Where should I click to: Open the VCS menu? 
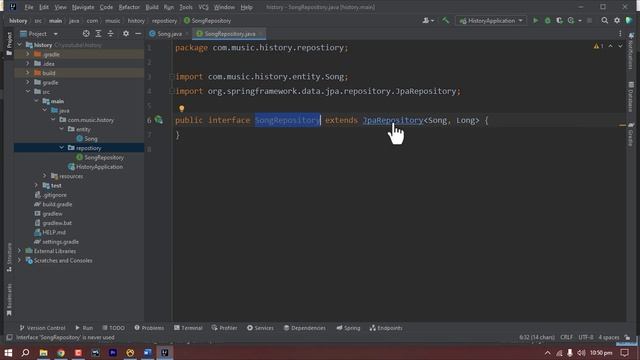[x=203, y=7]
